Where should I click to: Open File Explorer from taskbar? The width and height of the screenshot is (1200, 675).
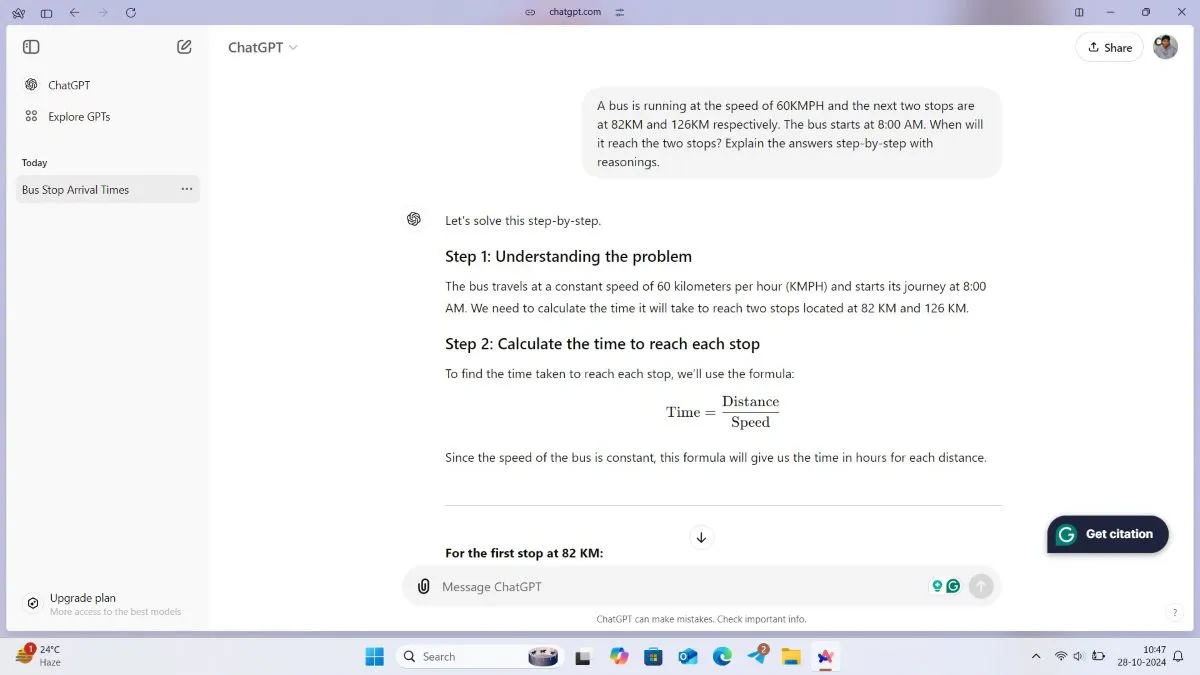click(791, 656)
